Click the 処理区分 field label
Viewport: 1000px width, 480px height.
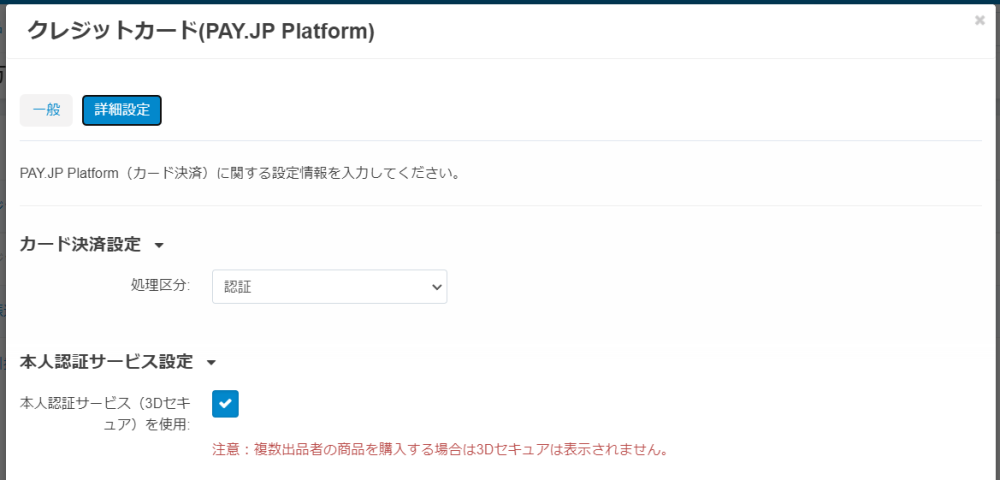(x=160, y=287)
